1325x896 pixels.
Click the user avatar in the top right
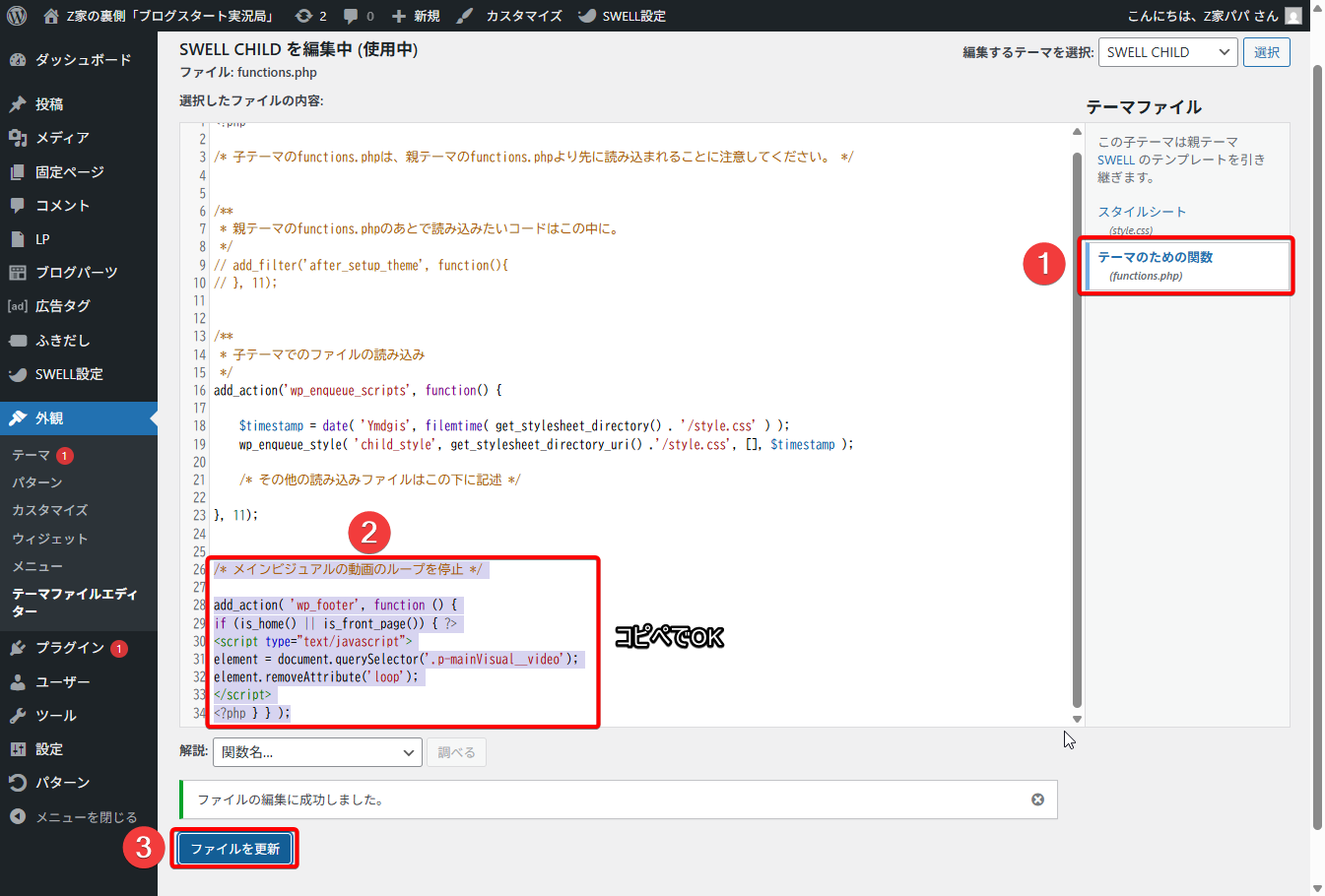(1293, 16)
